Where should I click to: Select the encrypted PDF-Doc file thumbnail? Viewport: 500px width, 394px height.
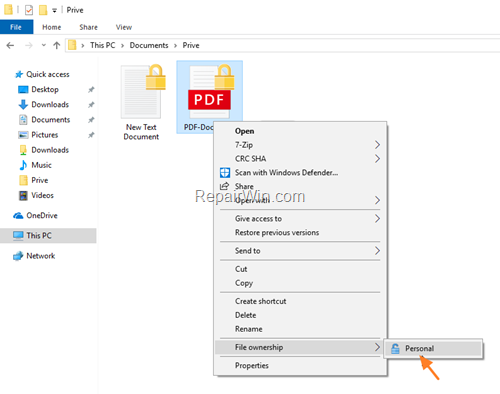click(209, 92)
